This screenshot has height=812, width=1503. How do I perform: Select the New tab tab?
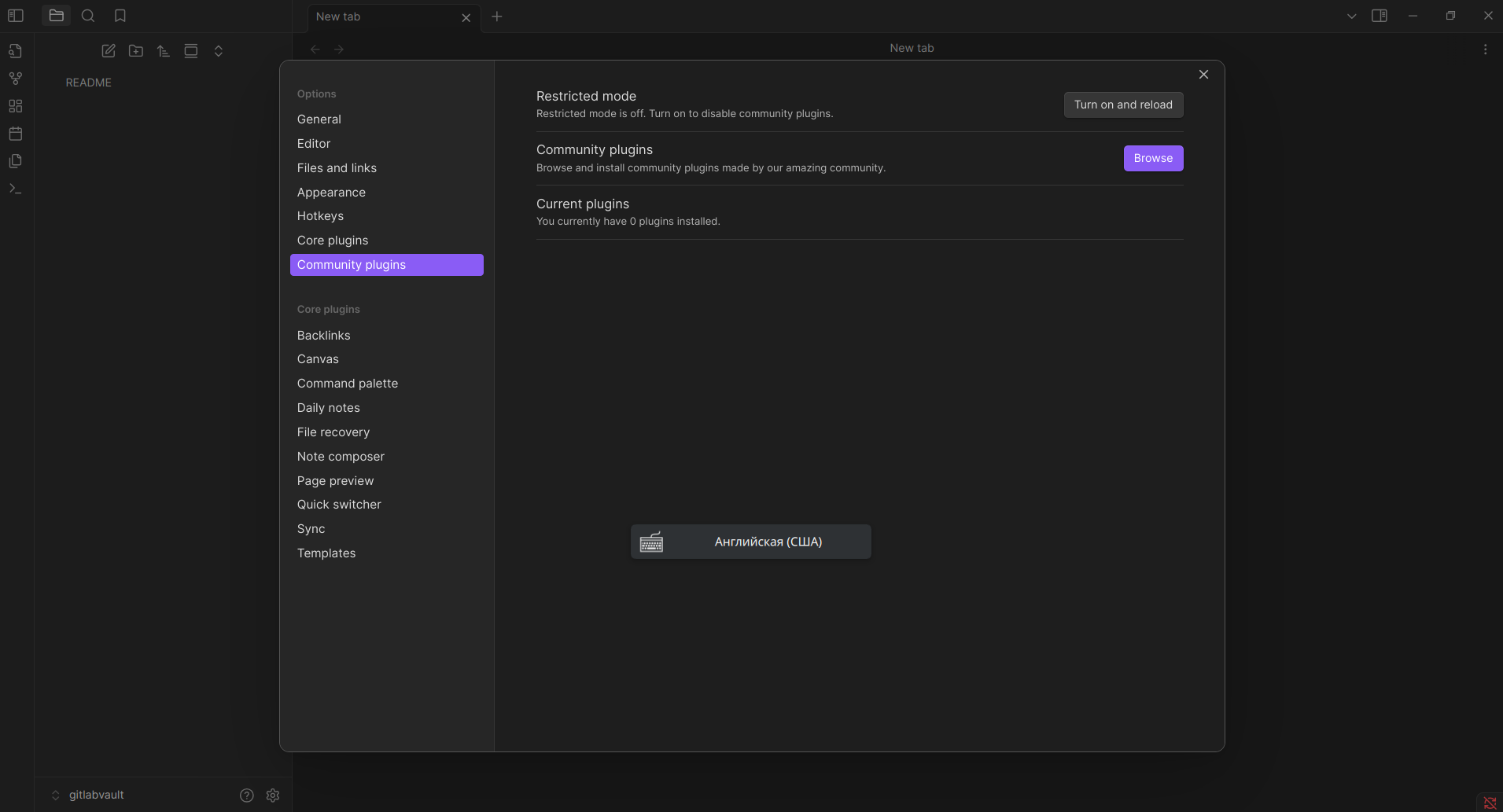coord(392,17)
